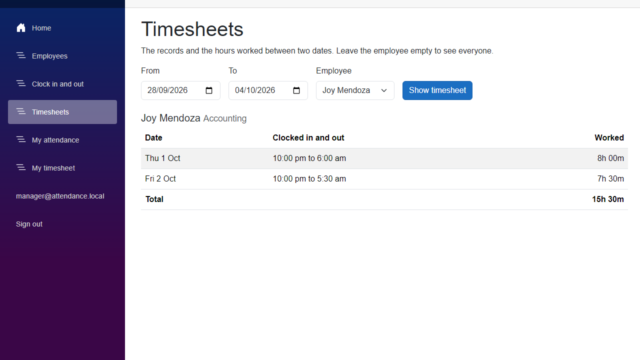Select the Thu 1 Oct date cell
The width and height of the screenshot is (640, 360).
[x=162, y=158]
